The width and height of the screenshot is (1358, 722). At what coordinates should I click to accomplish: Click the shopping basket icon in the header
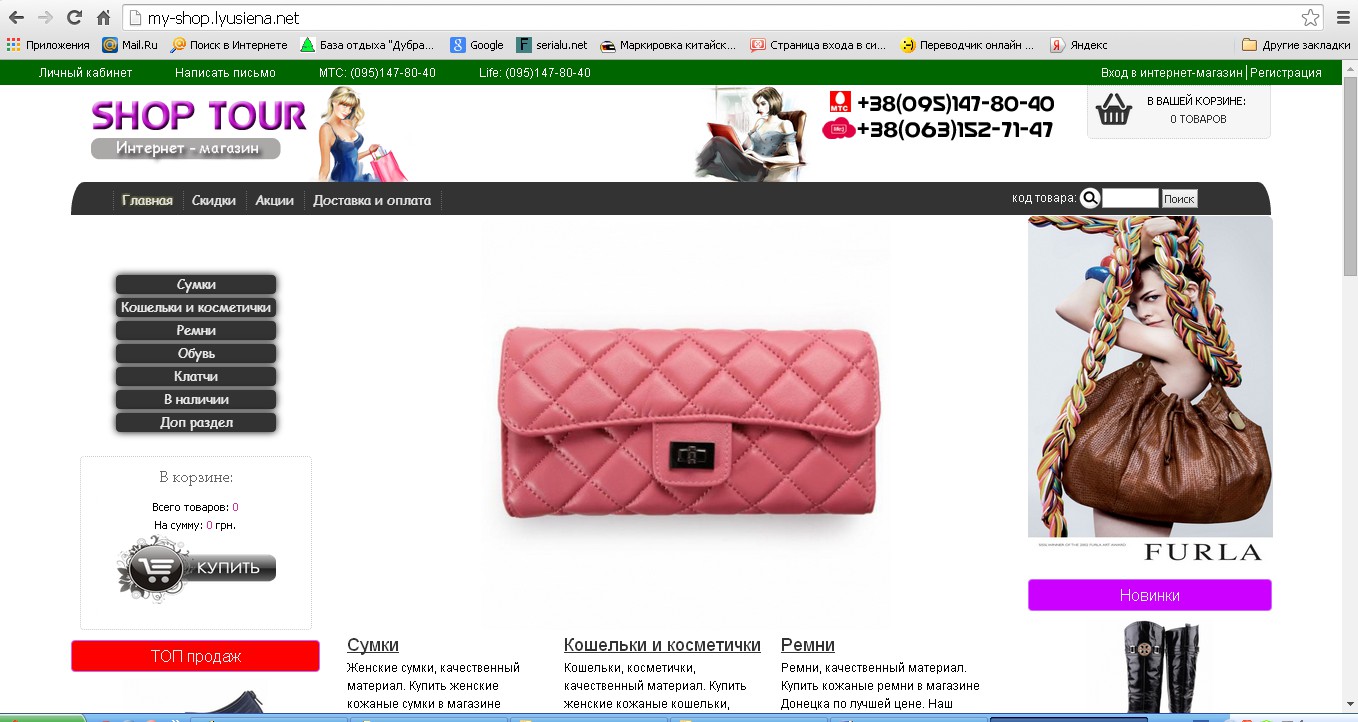(x=1113, y=109)
